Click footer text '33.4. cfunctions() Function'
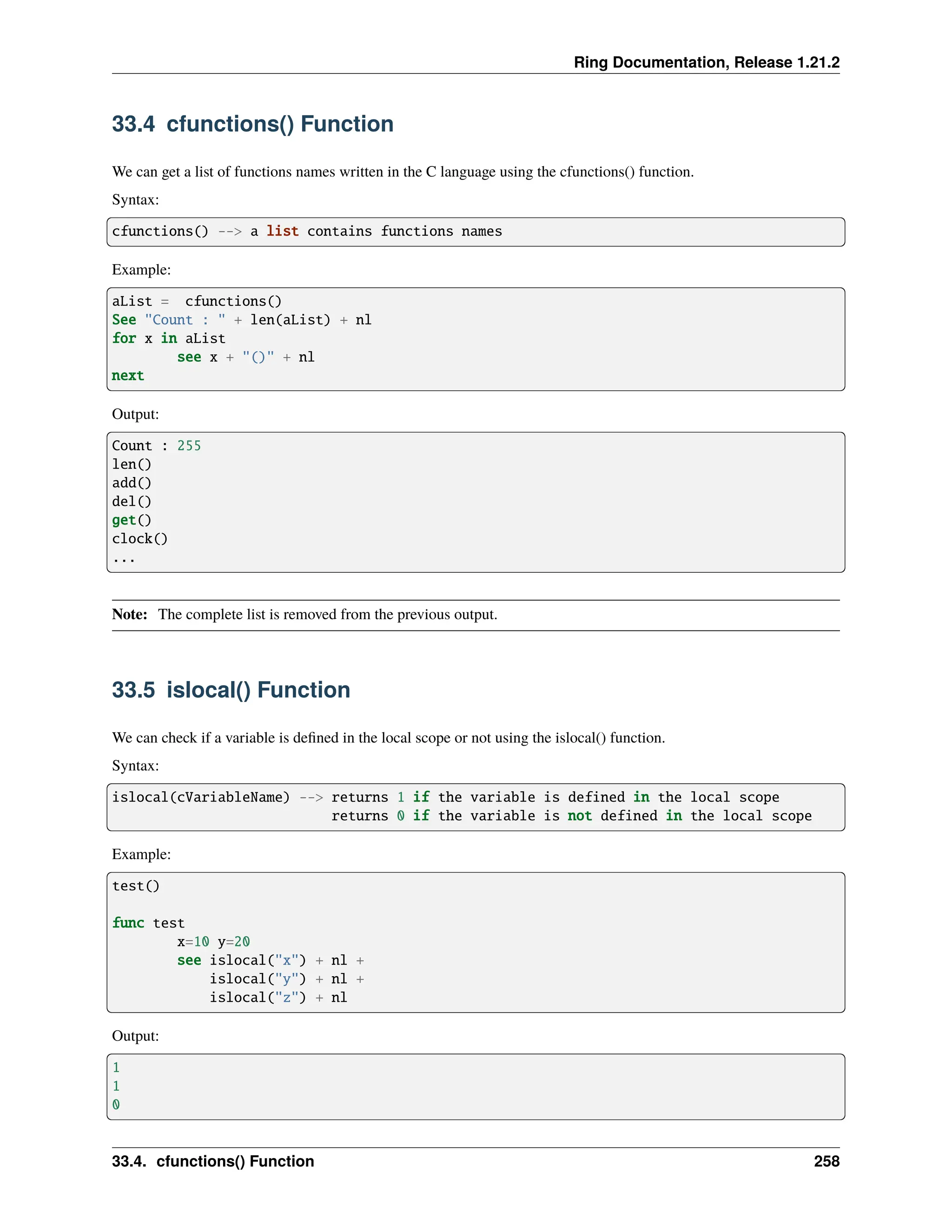The image size is (952, 1232). (212, 1161)
